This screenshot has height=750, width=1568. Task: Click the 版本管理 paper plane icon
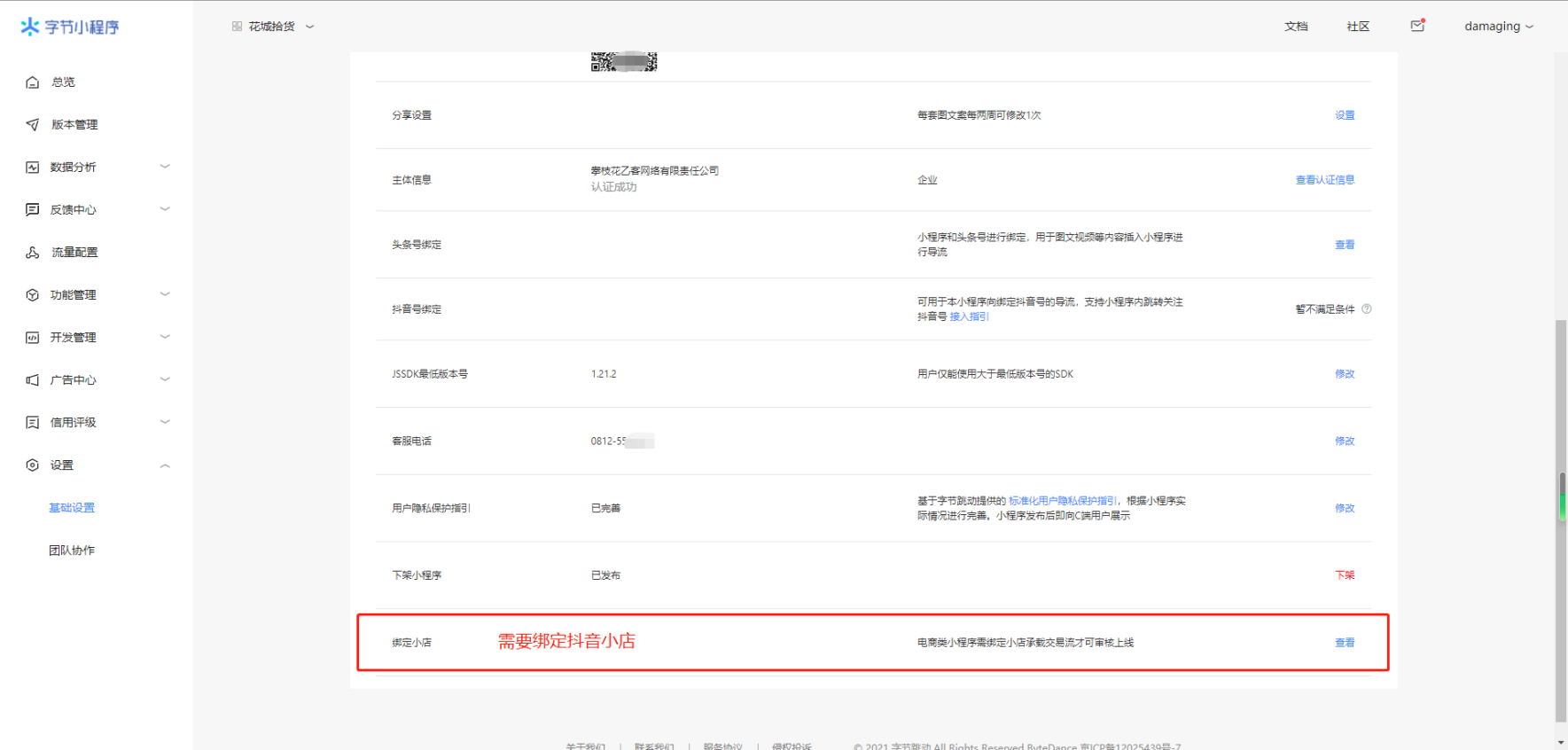tap(33, 125)
